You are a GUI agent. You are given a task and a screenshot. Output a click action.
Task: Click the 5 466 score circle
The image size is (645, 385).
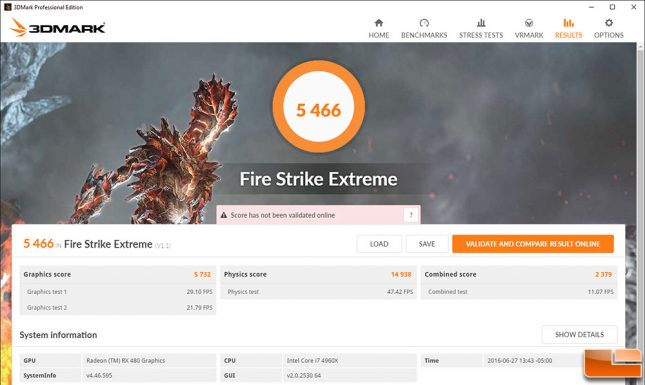319,107
